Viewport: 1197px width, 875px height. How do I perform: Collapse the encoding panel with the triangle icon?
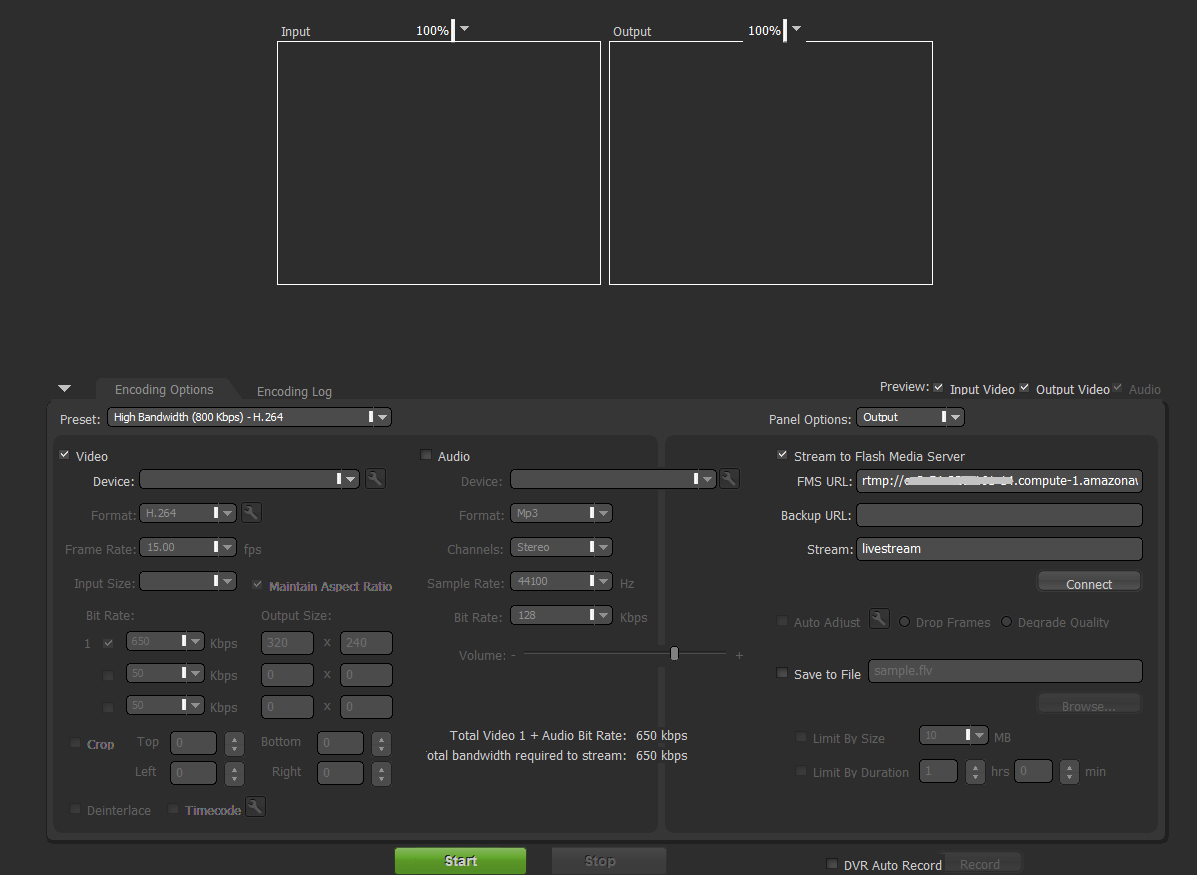tap(65, 389)
